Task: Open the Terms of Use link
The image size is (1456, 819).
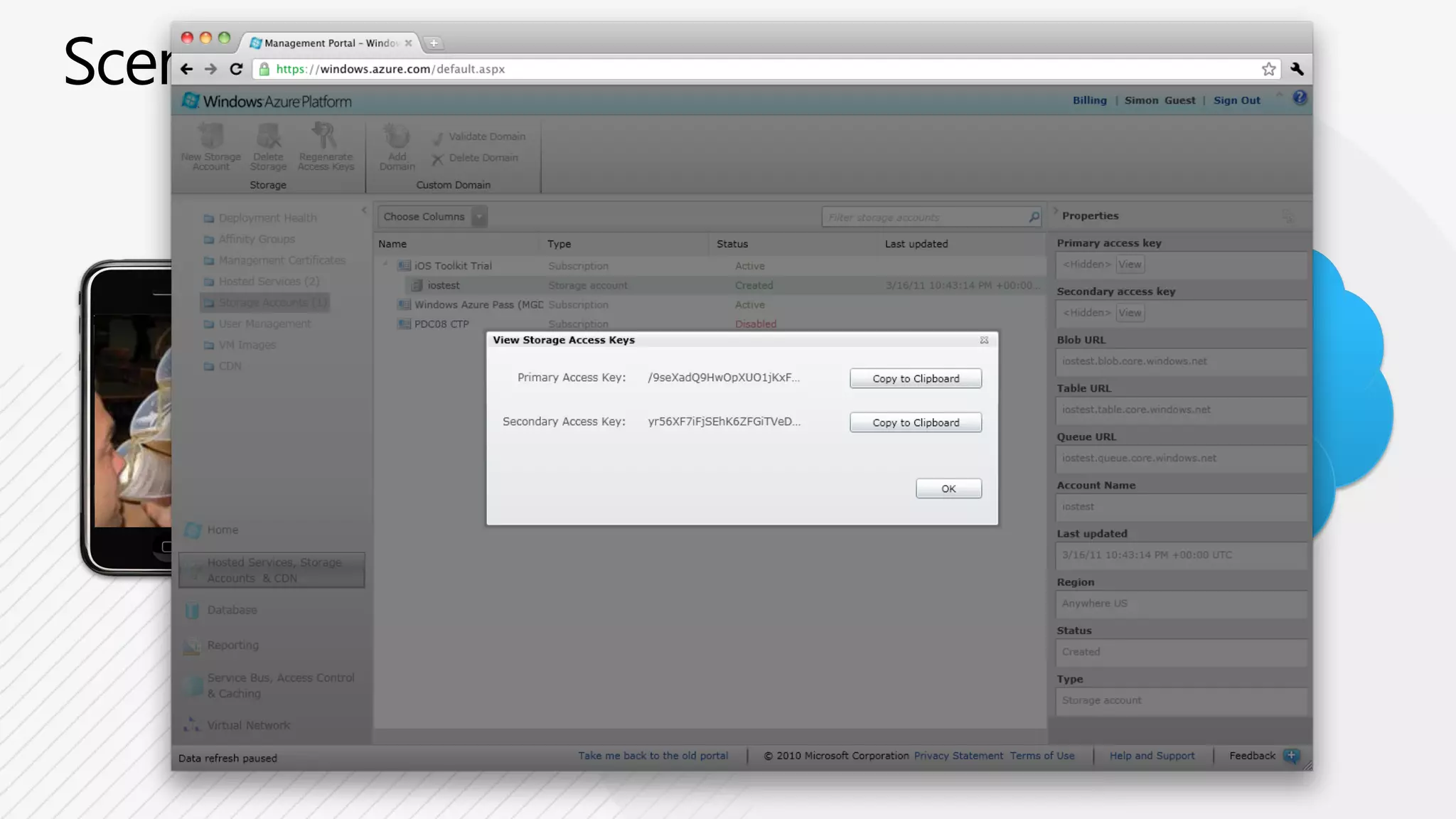Action: point(1042,756)
